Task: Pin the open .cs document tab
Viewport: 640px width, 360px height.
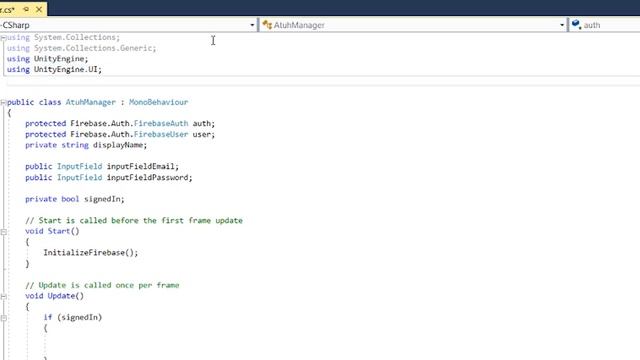Action: tap(26, 9)
